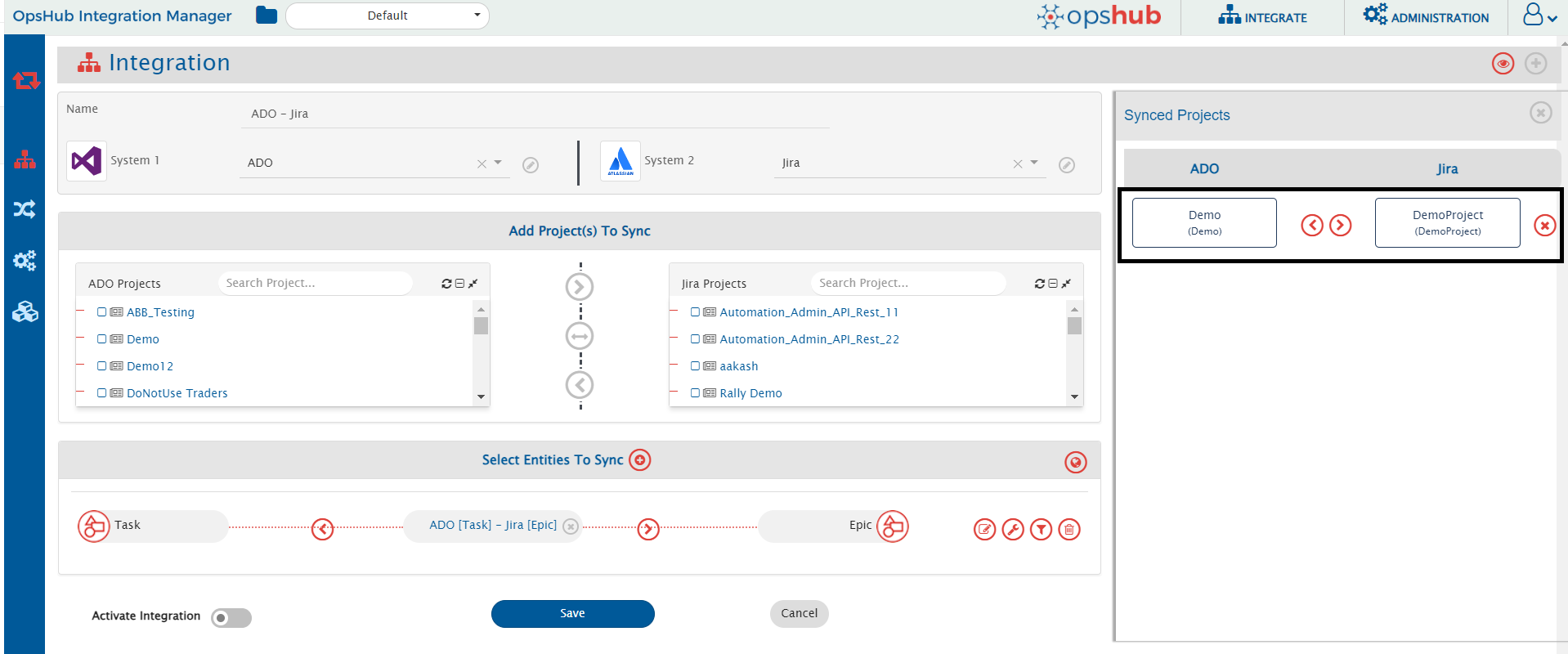
Task: Click the Jira Projects search field
Action: coord(907,284)
